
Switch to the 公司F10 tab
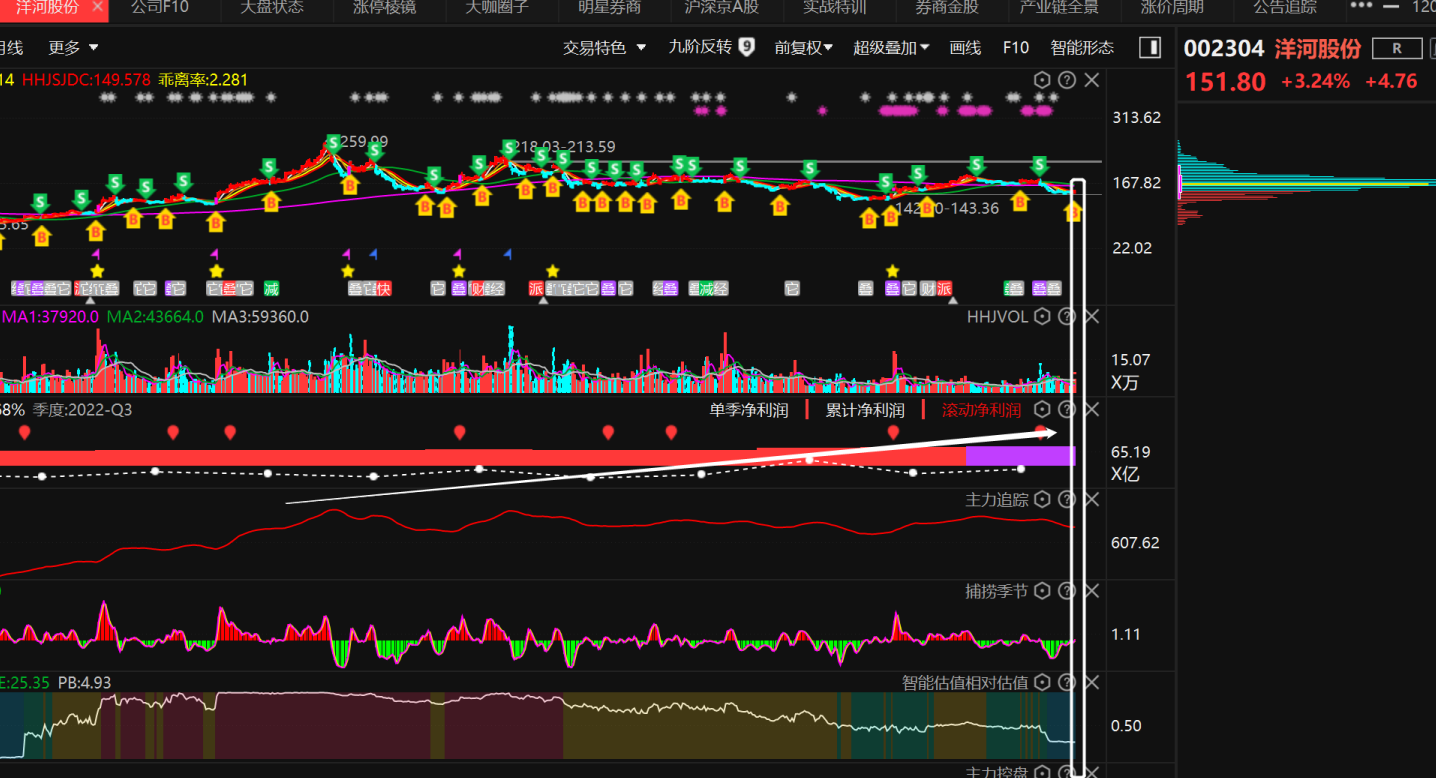click(x=159, y=7)
